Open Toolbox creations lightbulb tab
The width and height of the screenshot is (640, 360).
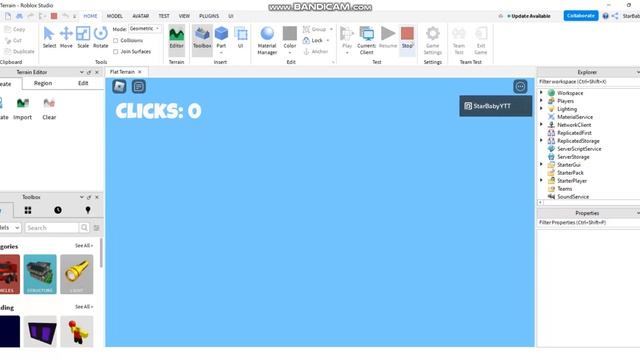[88, 210]
